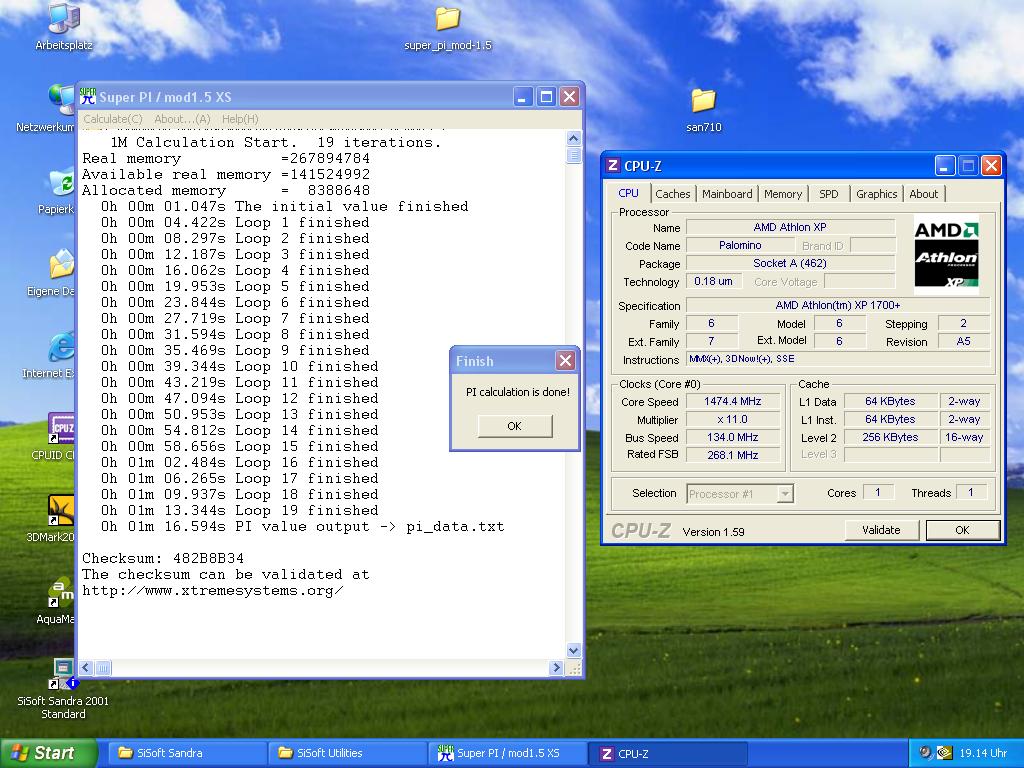
Task: Open the Arbeitsplatz desktop icon
Action: click(x=63, y=18)
